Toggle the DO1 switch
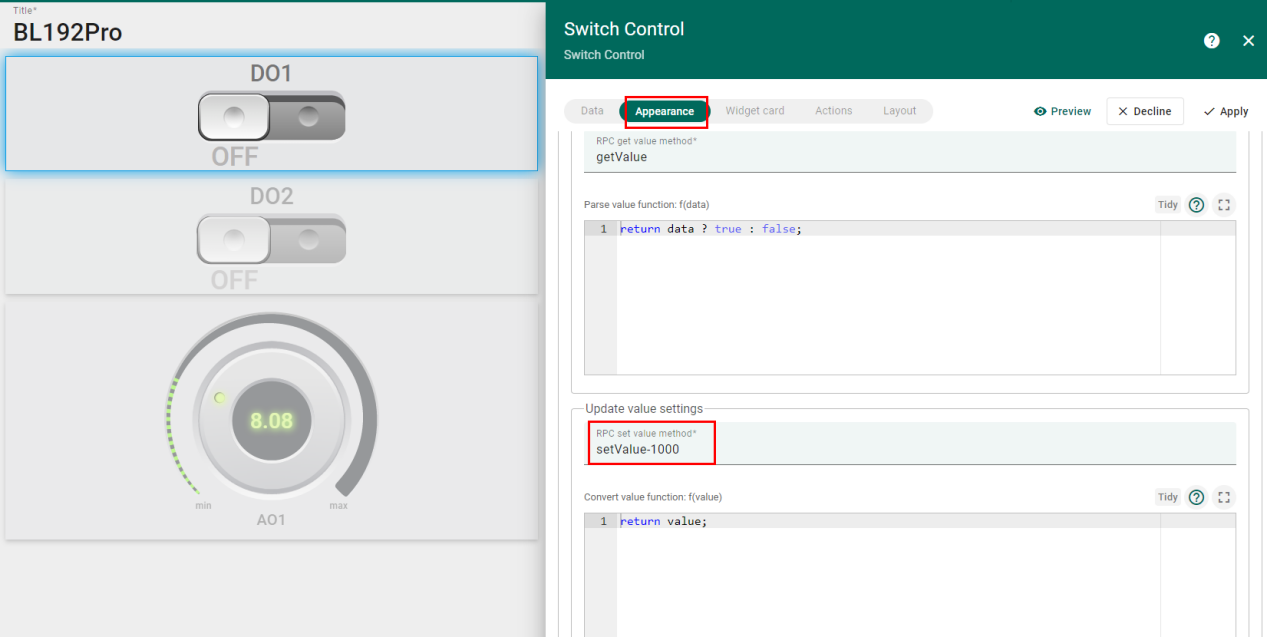 (x=271, y=117)
